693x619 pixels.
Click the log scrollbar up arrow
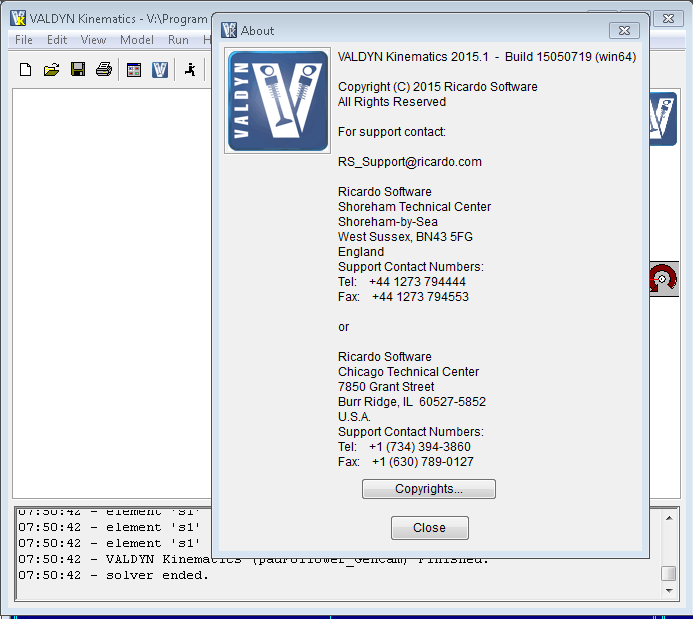point(669,518)
